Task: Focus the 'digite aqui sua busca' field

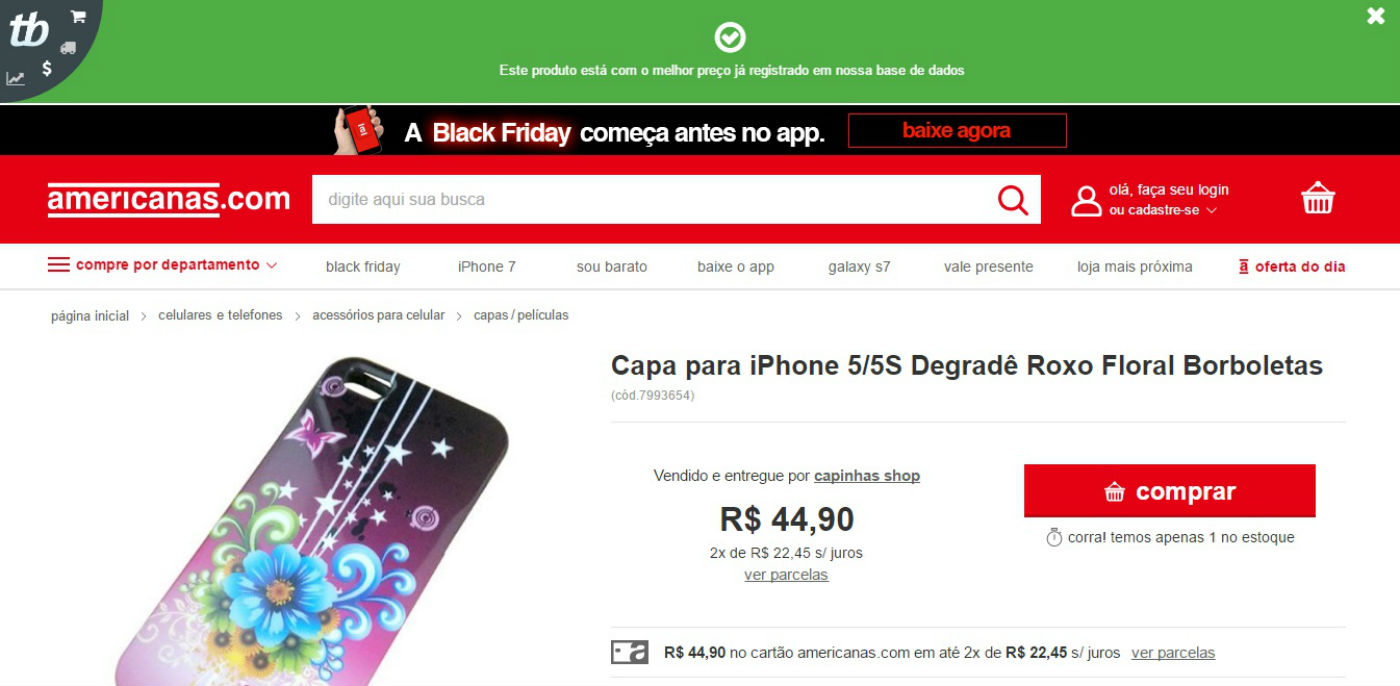Action: pos(650,199)
